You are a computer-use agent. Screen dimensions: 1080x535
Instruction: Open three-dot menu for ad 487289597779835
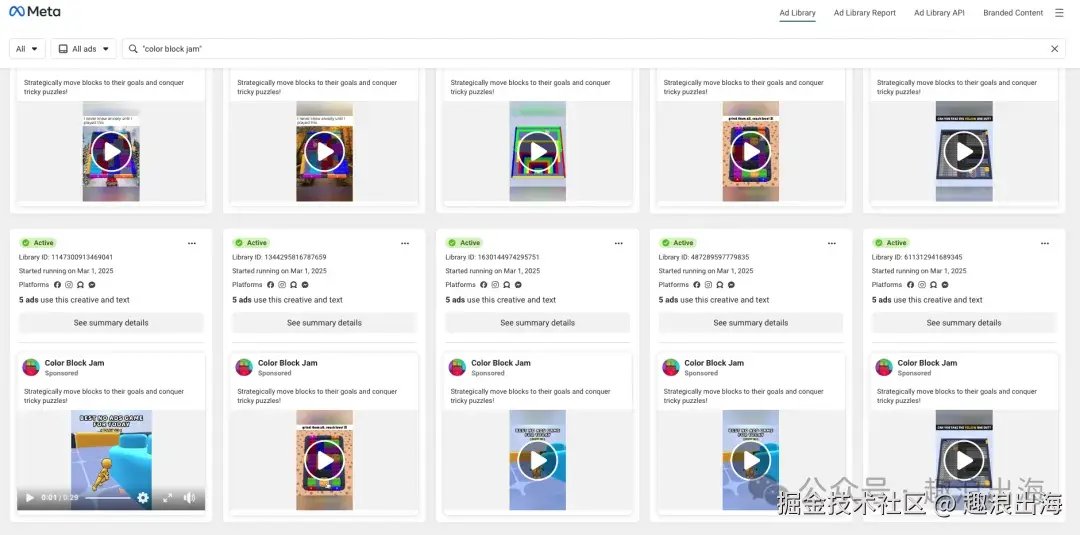pos(831,243)
